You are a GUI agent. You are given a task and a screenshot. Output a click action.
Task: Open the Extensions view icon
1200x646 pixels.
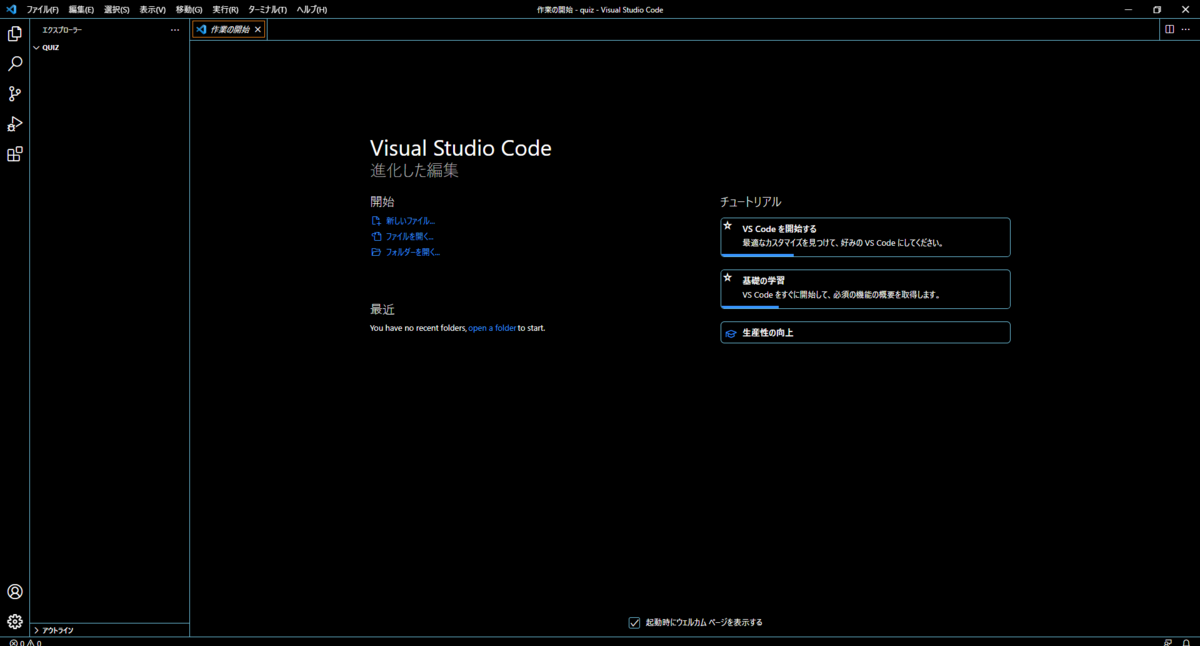point(15,154)
